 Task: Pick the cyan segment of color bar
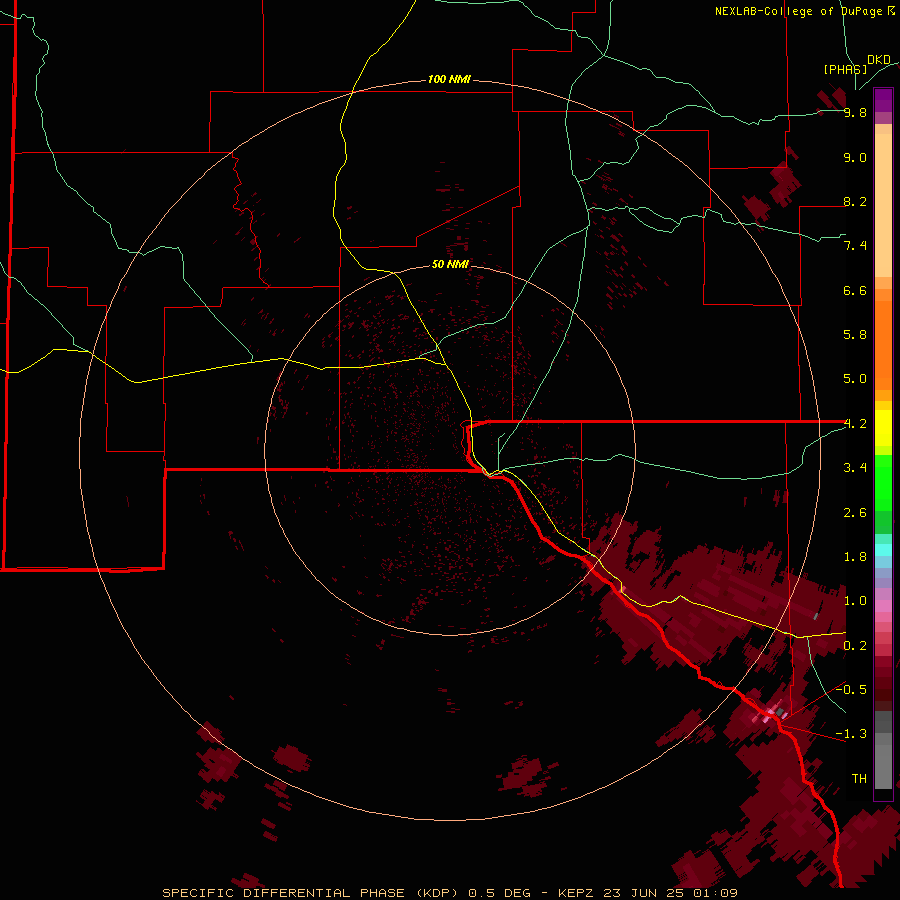883,550
